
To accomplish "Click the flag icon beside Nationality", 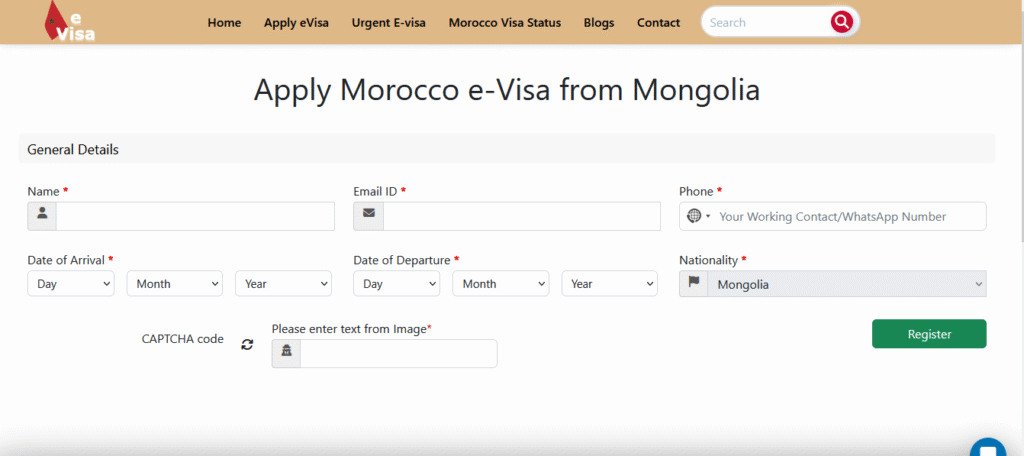I will (x=693, y=284).
